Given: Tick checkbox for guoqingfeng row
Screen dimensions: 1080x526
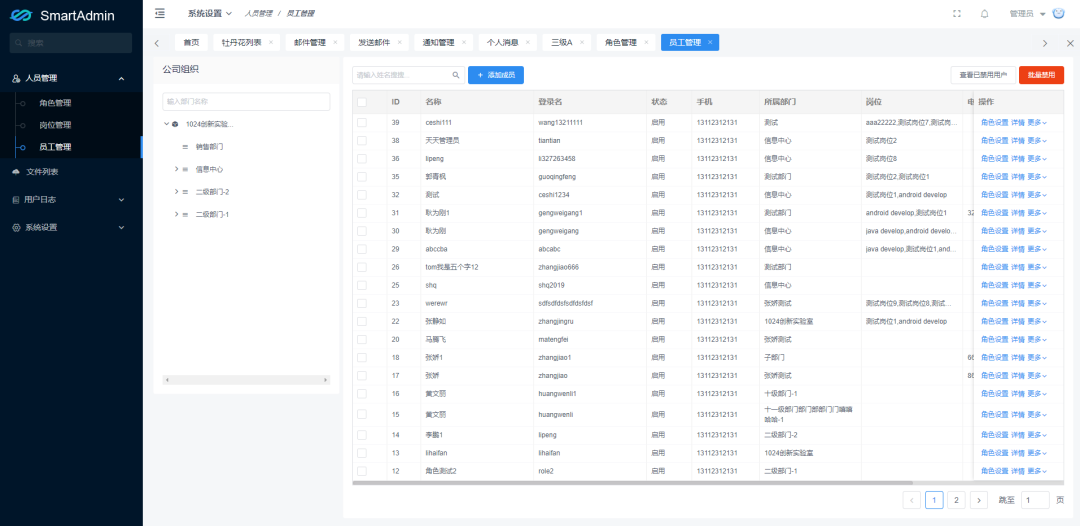Looking at the screenshot, I should coord(362,176).
